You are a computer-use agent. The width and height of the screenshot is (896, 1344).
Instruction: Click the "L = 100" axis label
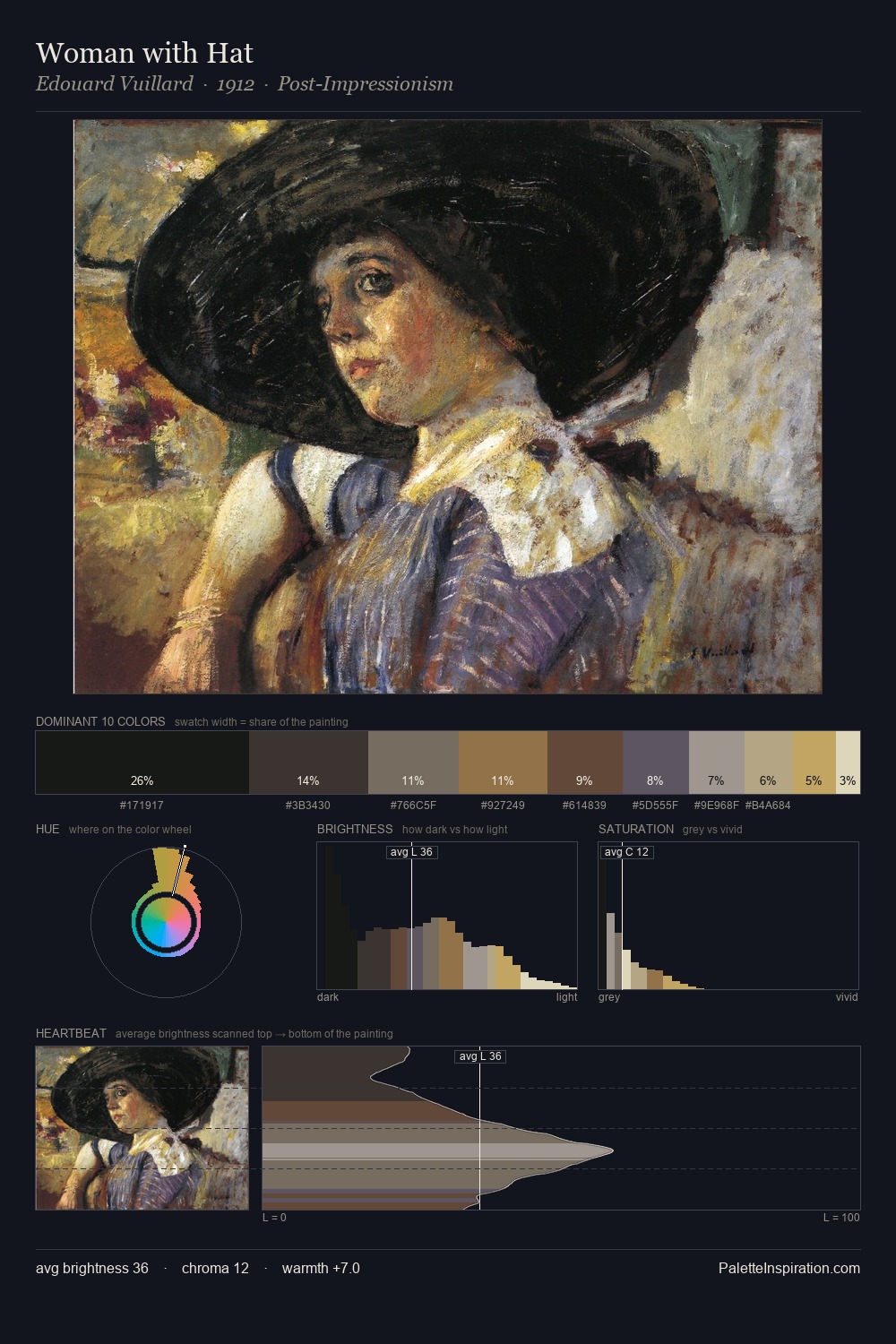[841, 1218]
